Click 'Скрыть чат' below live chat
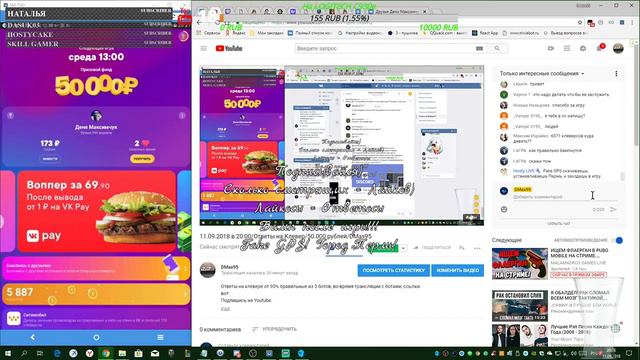 click(558, 224)
